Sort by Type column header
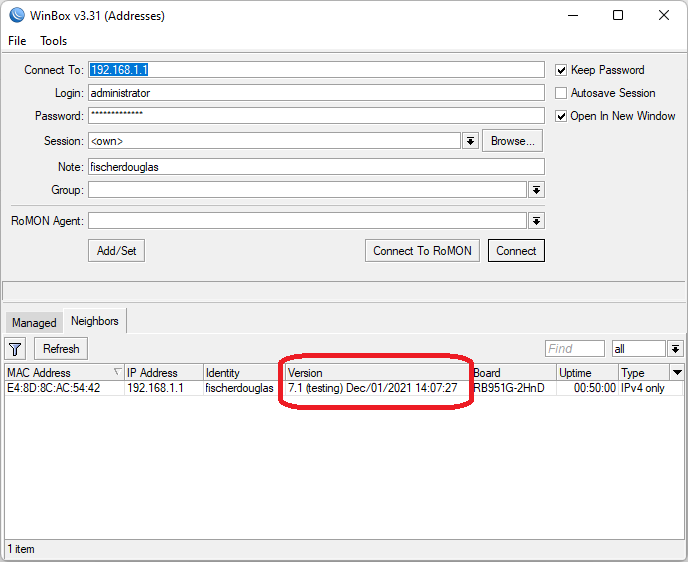688x562 pixels. click(x=644, y=372)
